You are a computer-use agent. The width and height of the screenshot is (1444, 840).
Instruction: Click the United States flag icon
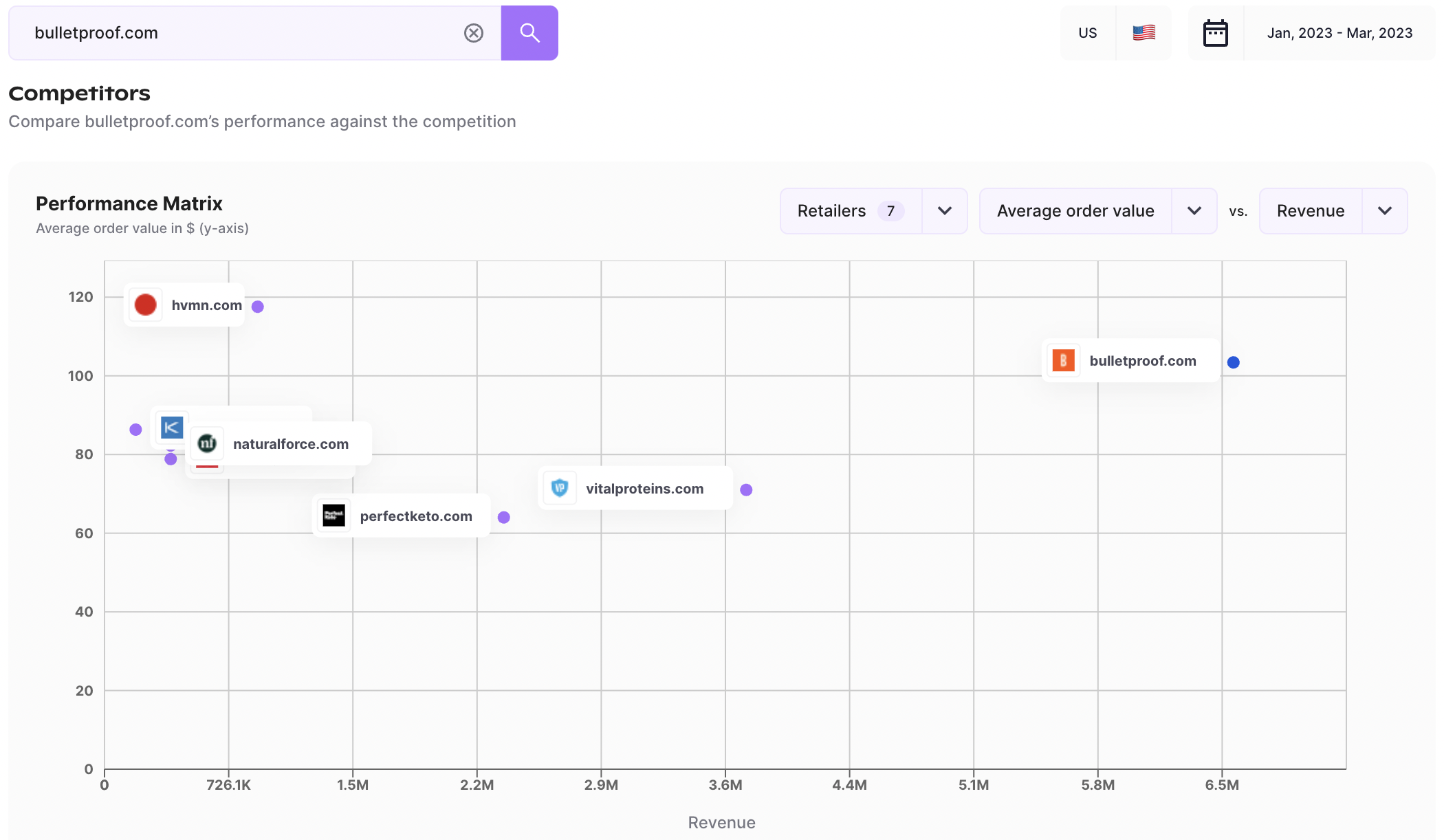click(1144, 33)
